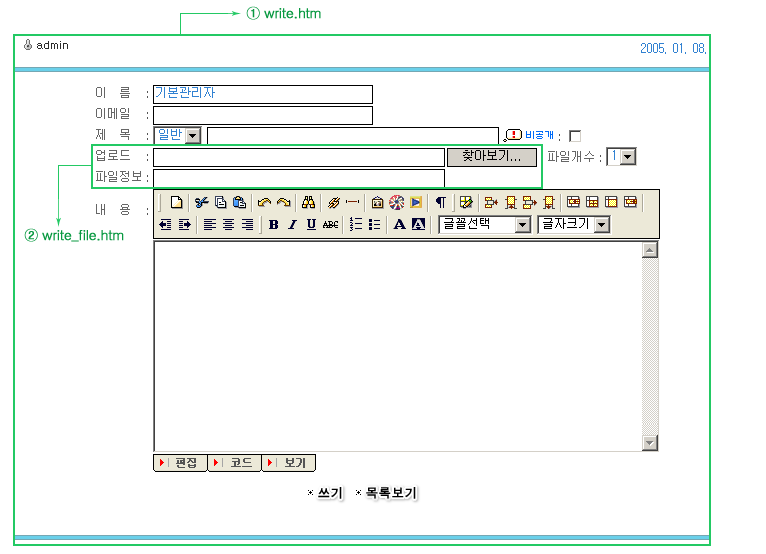The image size is (766, 554).
Task: Expand the 글꼴선택 font dropdown
Action: tap(522, 225)
